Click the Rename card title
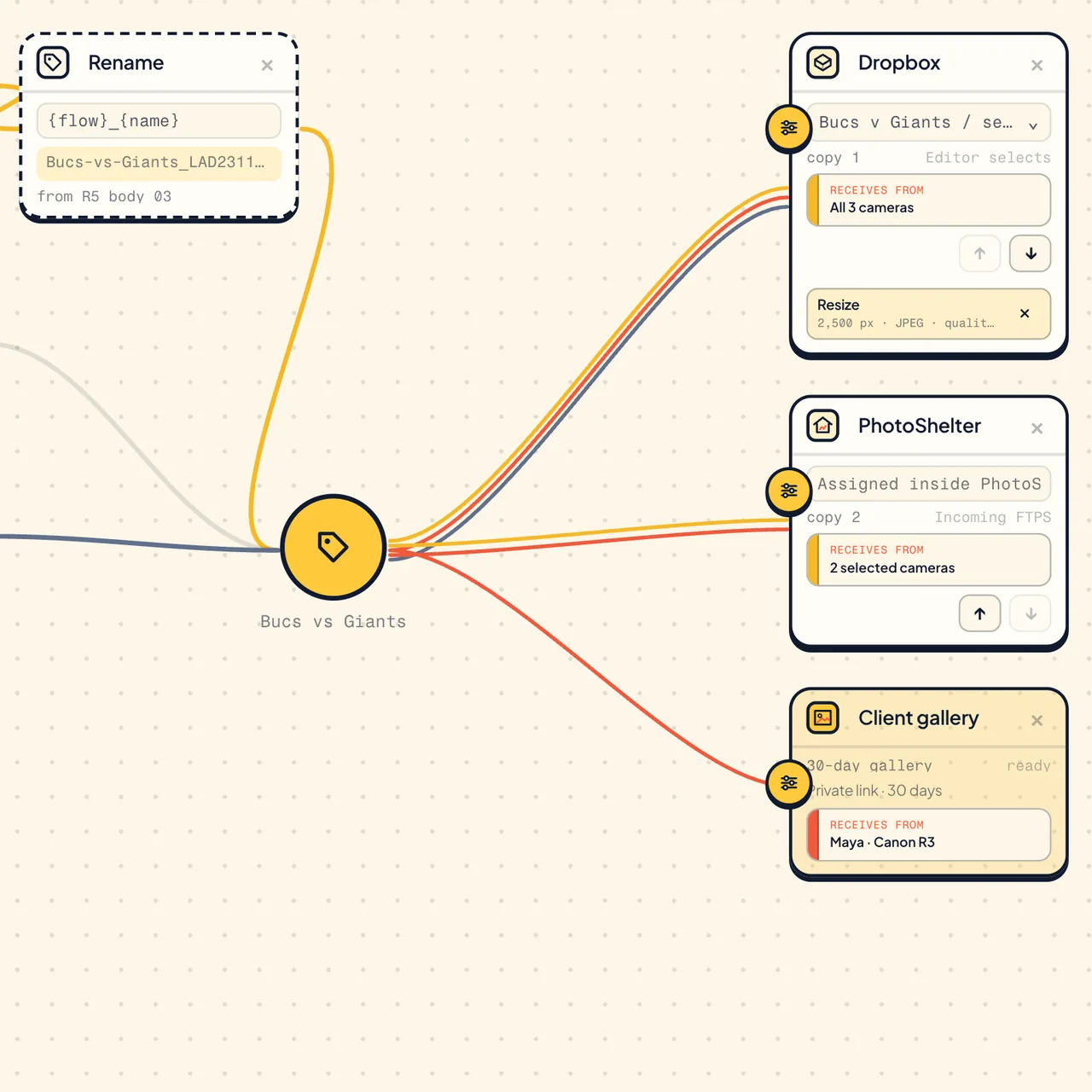The height and width of the screenshot is (1092, 1092). pyautogui.click(x=126, y=63)
